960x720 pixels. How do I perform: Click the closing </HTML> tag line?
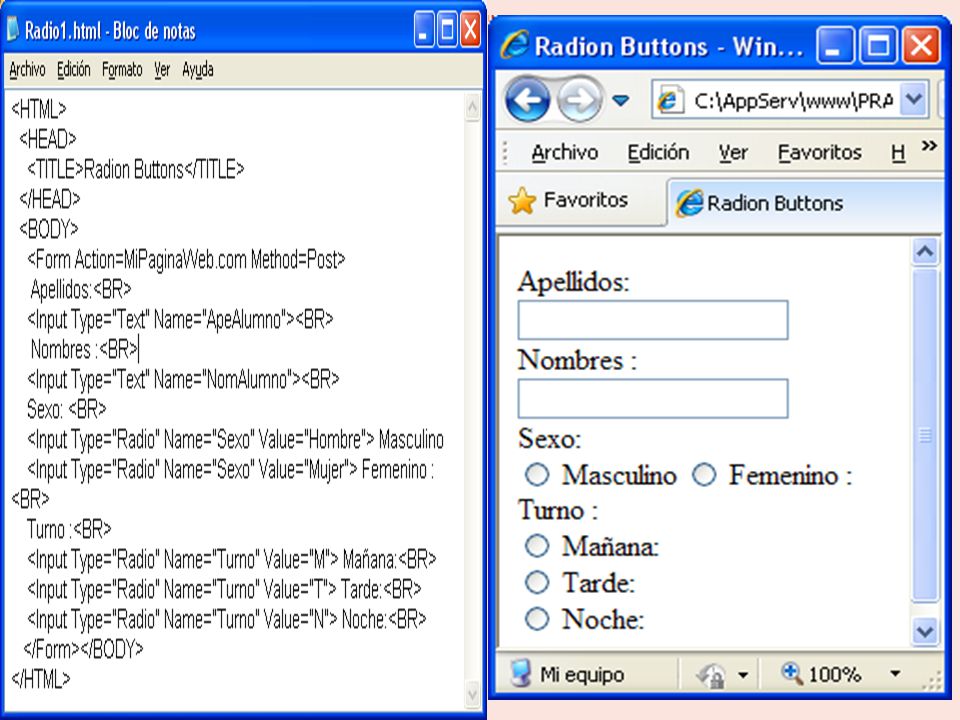point(41,679)
